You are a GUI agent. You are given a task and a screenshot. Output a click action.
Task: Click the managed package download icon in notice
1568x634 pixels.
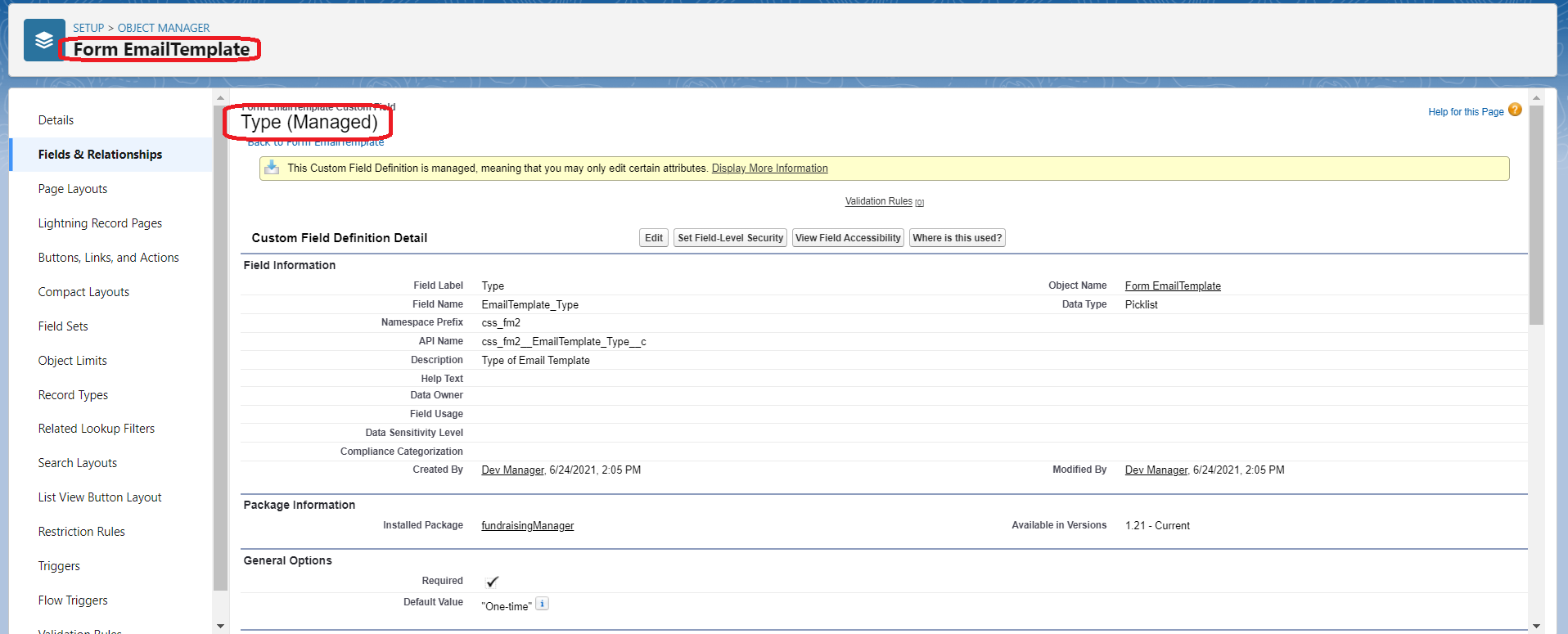(x=272, y=168)
